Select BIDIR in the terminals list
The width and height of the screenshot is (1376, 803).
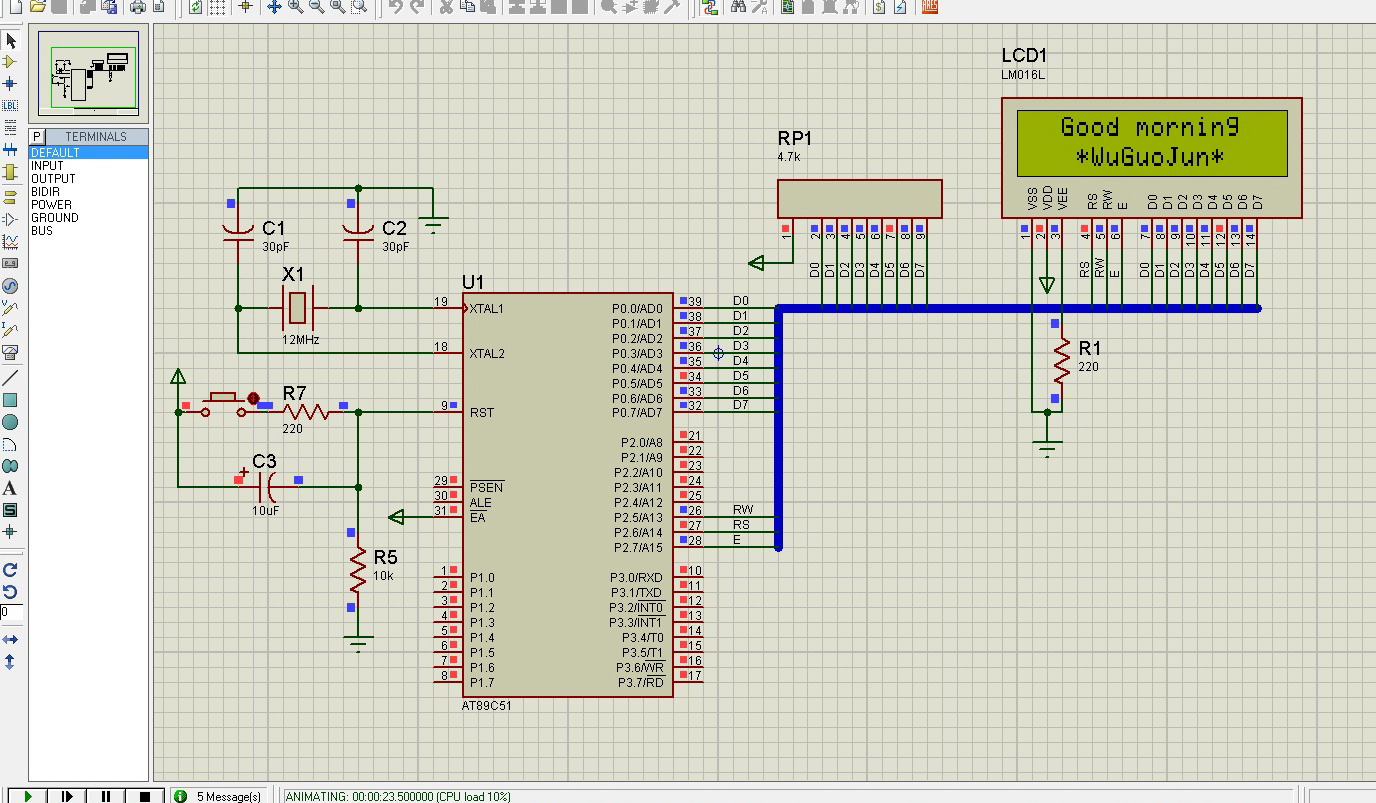(88, 191)
